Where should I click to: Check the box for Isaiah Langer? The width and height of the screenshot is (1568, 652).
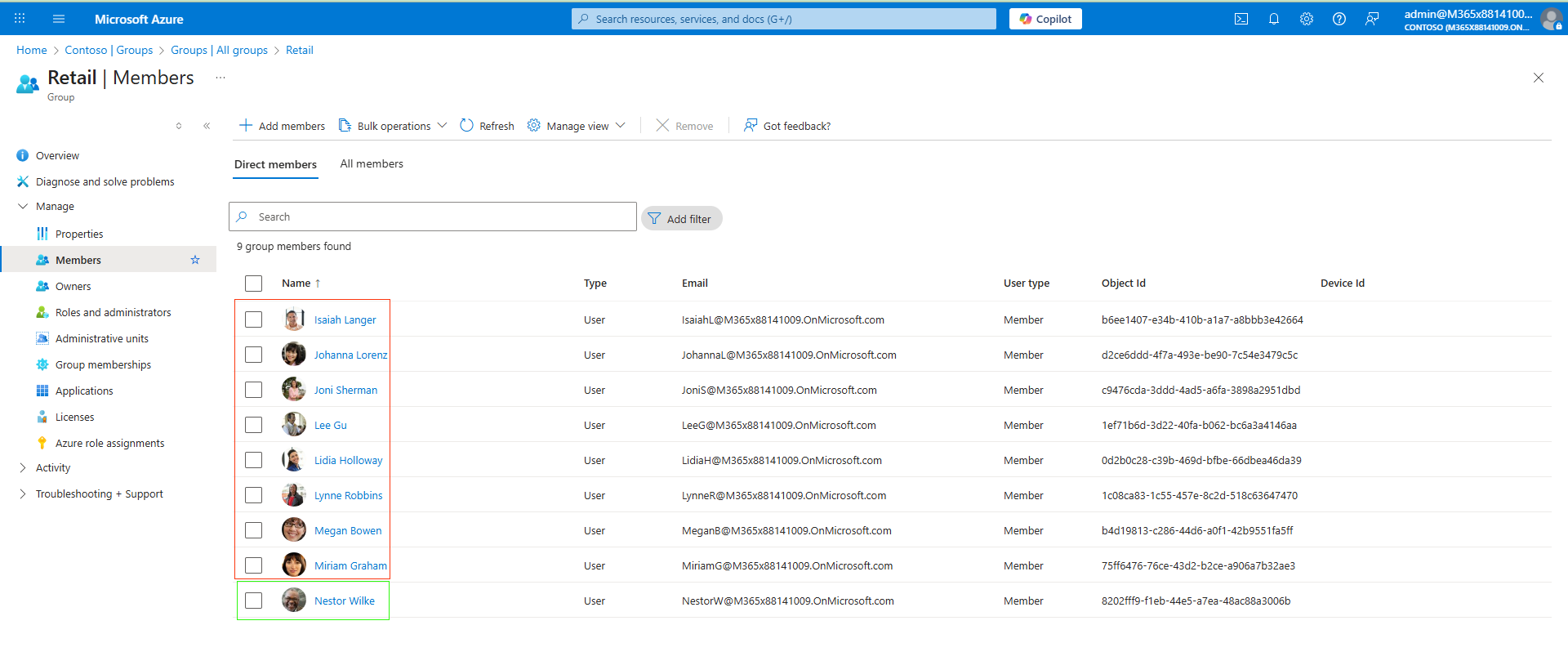(x=254, y=319)
